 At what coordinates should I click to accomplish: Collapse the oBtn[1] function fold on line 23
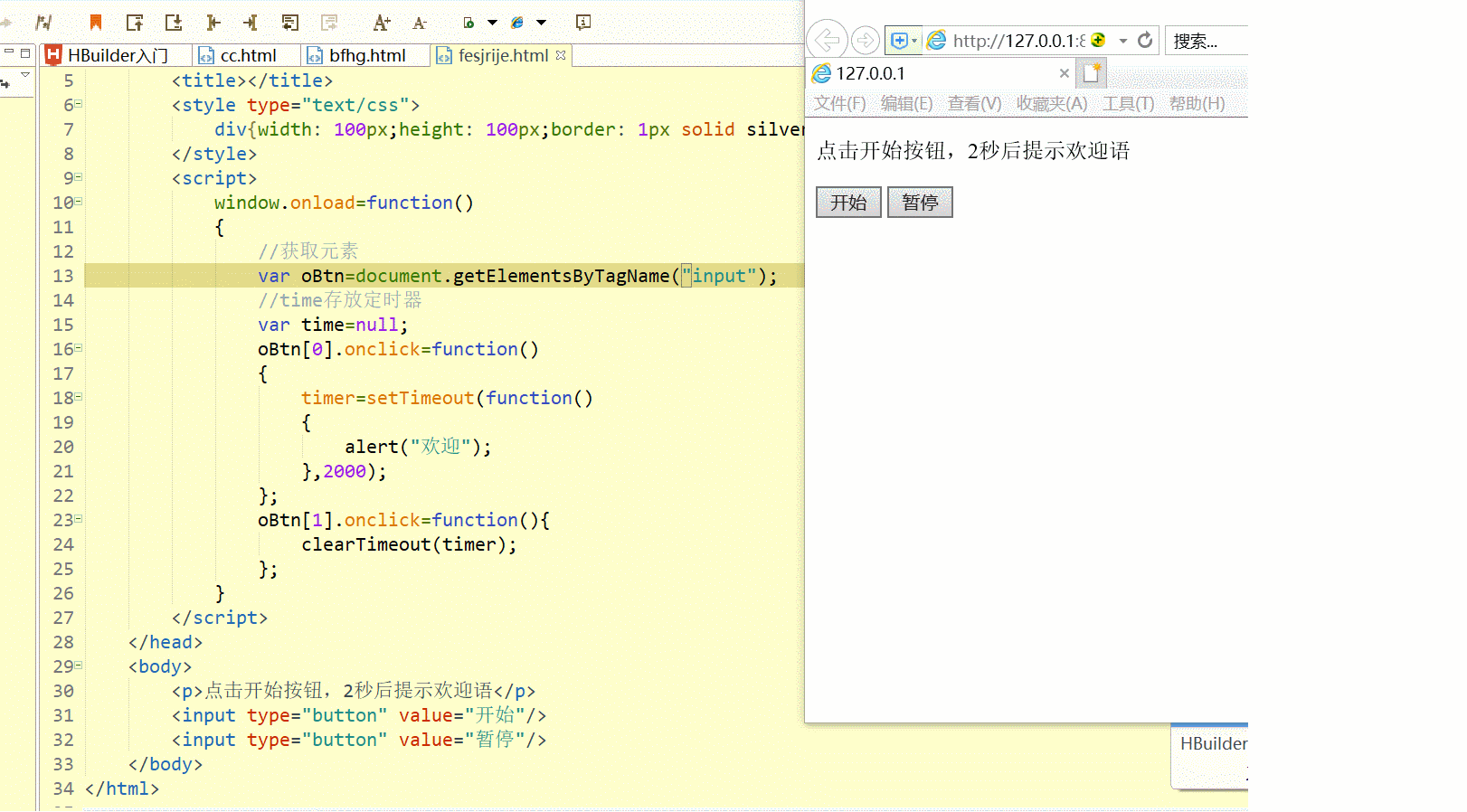click(79, 519)
